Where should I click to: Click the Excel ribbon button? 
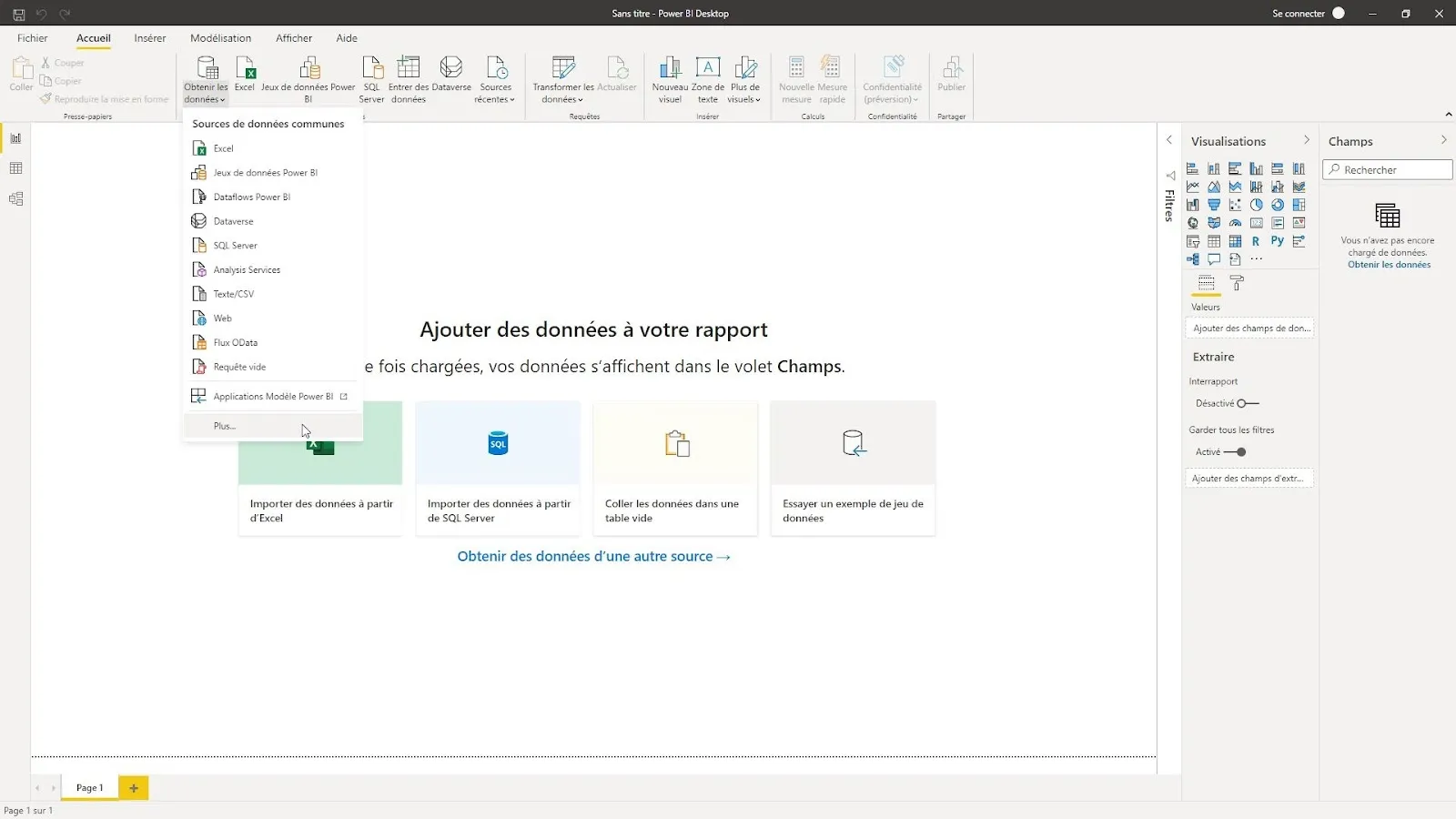point(245,75)
